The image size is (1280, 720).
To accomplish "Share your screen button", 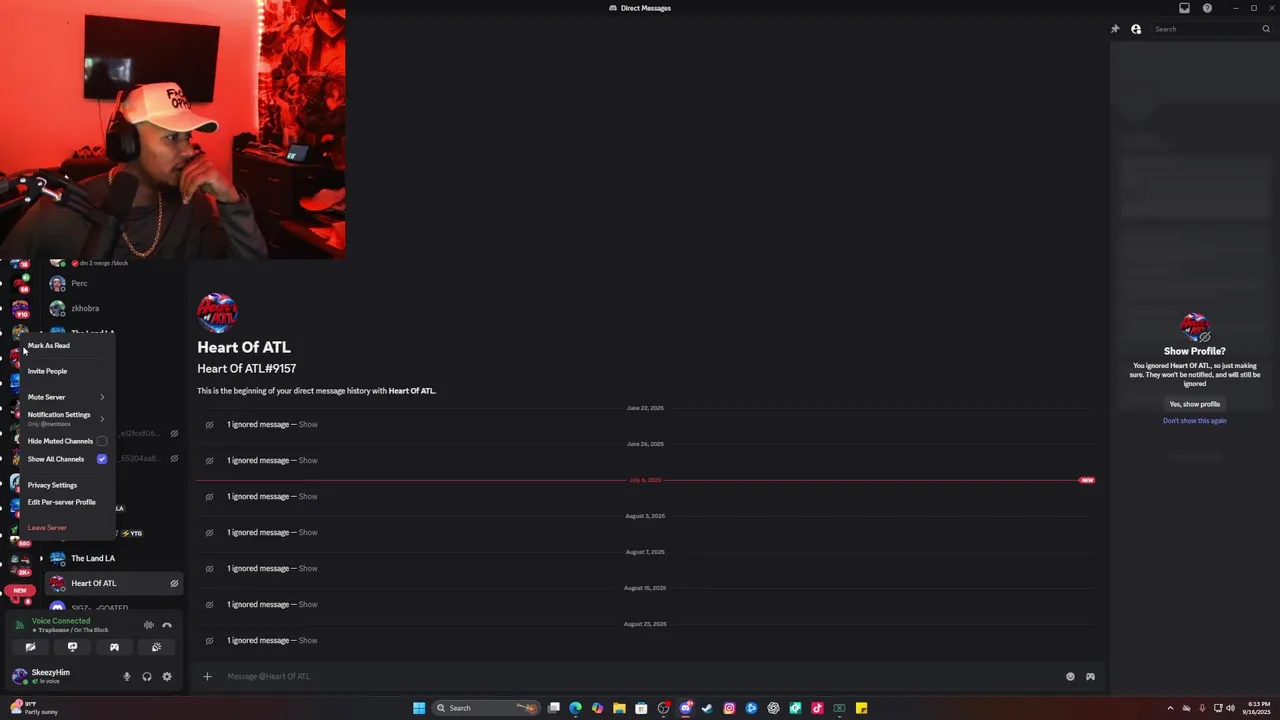I will [72, 647].
